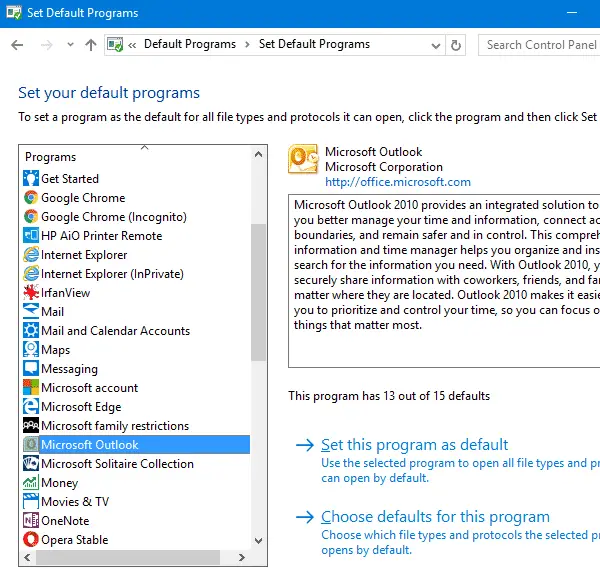Viewport: 600px width, 570px height.
Task: Click the horizontal scroll right arrow
Action: click(241, 557)
